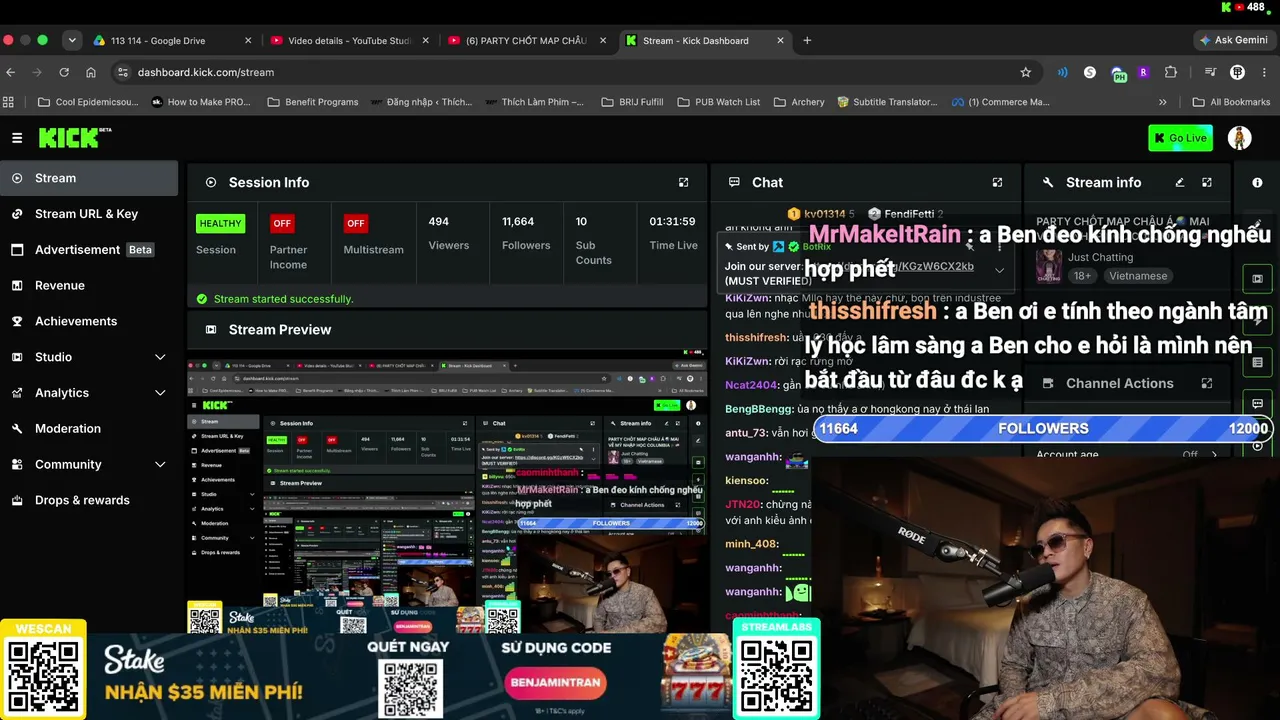Click antu_73's username in chat

[746, 433]
